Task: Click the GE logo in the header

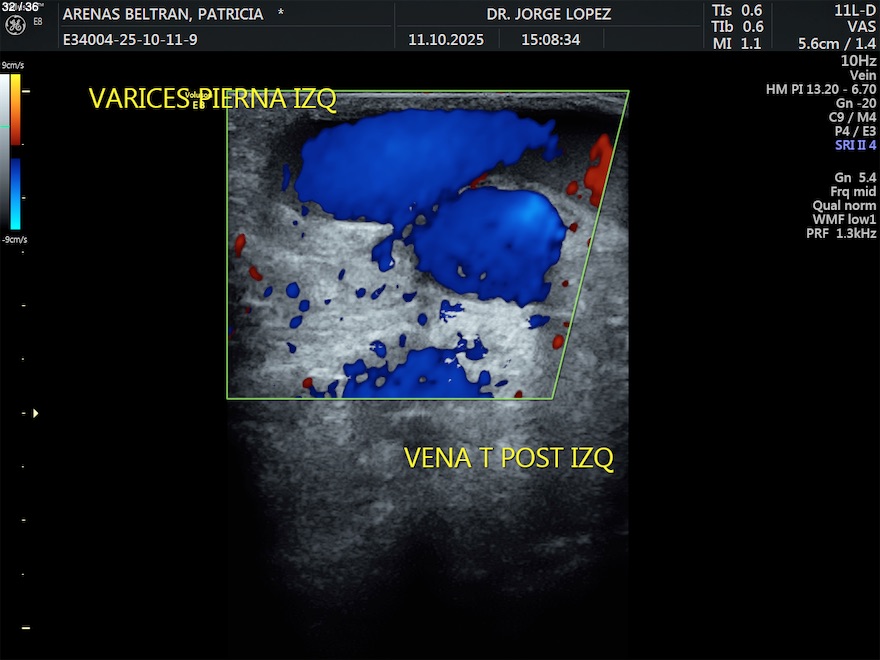Action: [x=15, y=23]
